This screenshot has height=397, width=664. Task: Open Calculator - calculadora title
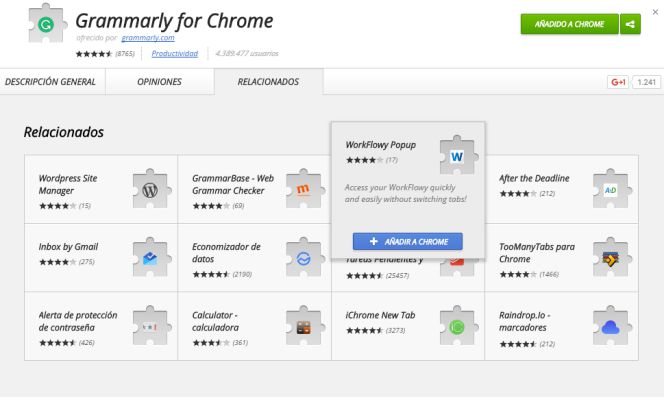[215, 321]
